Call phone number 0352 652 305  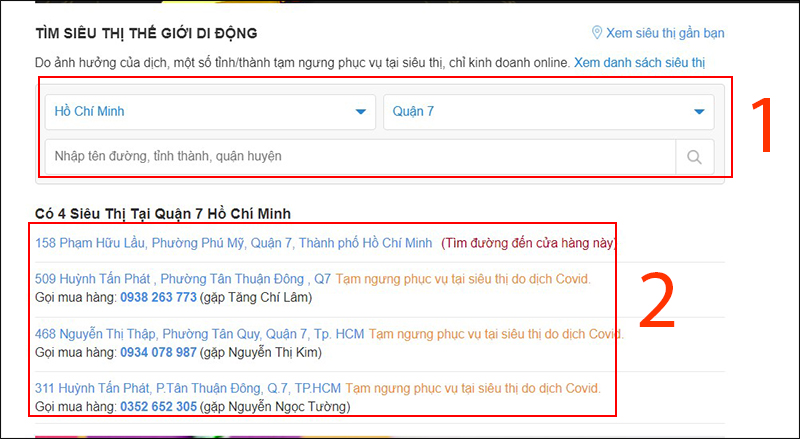click(158, 407)
